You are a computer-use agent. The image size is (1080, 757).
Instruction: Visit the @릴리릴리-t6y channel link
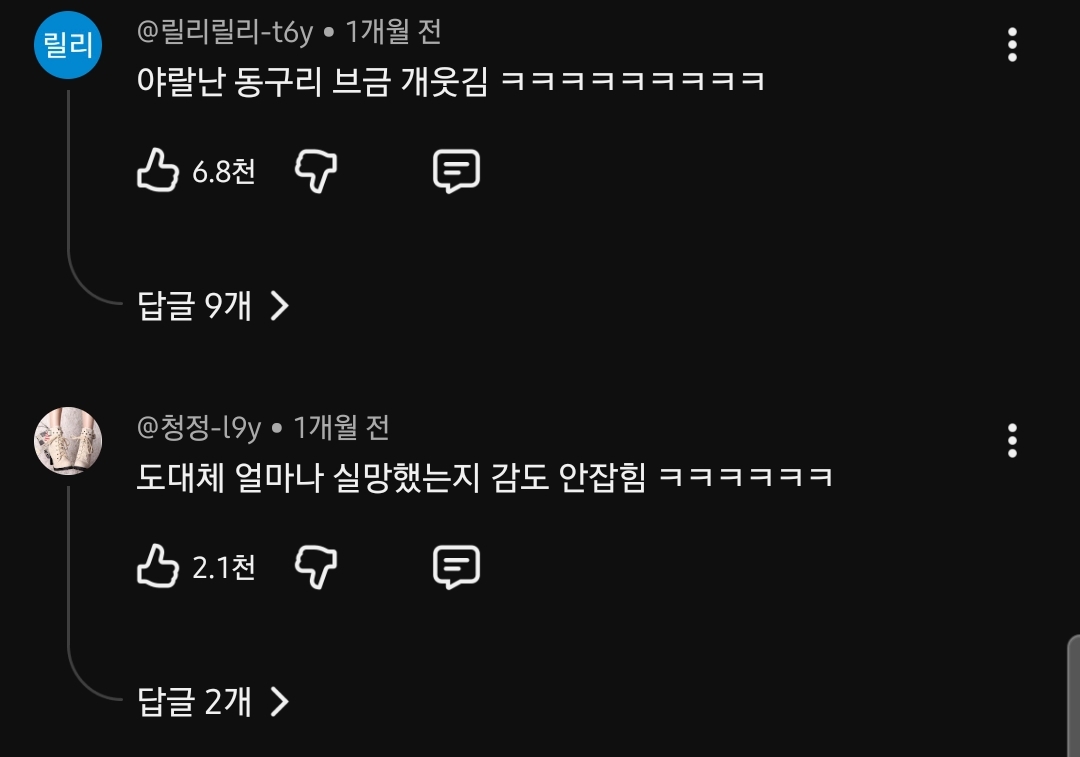pyautogui.click(x=225, y=32)
